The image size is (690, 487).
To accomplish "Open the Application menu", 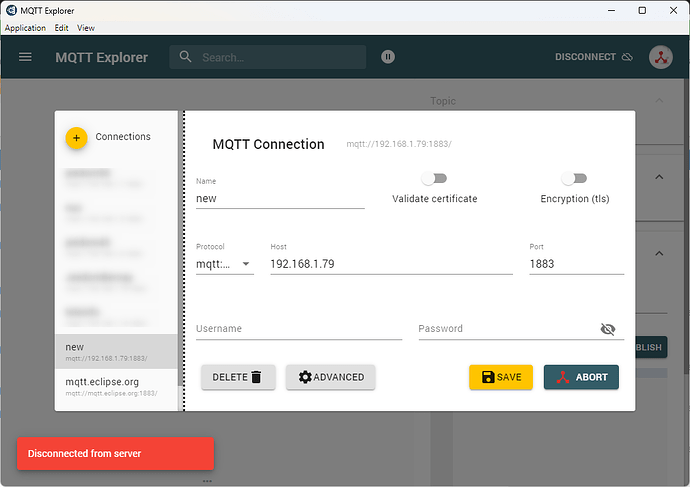I will [25, 28].
